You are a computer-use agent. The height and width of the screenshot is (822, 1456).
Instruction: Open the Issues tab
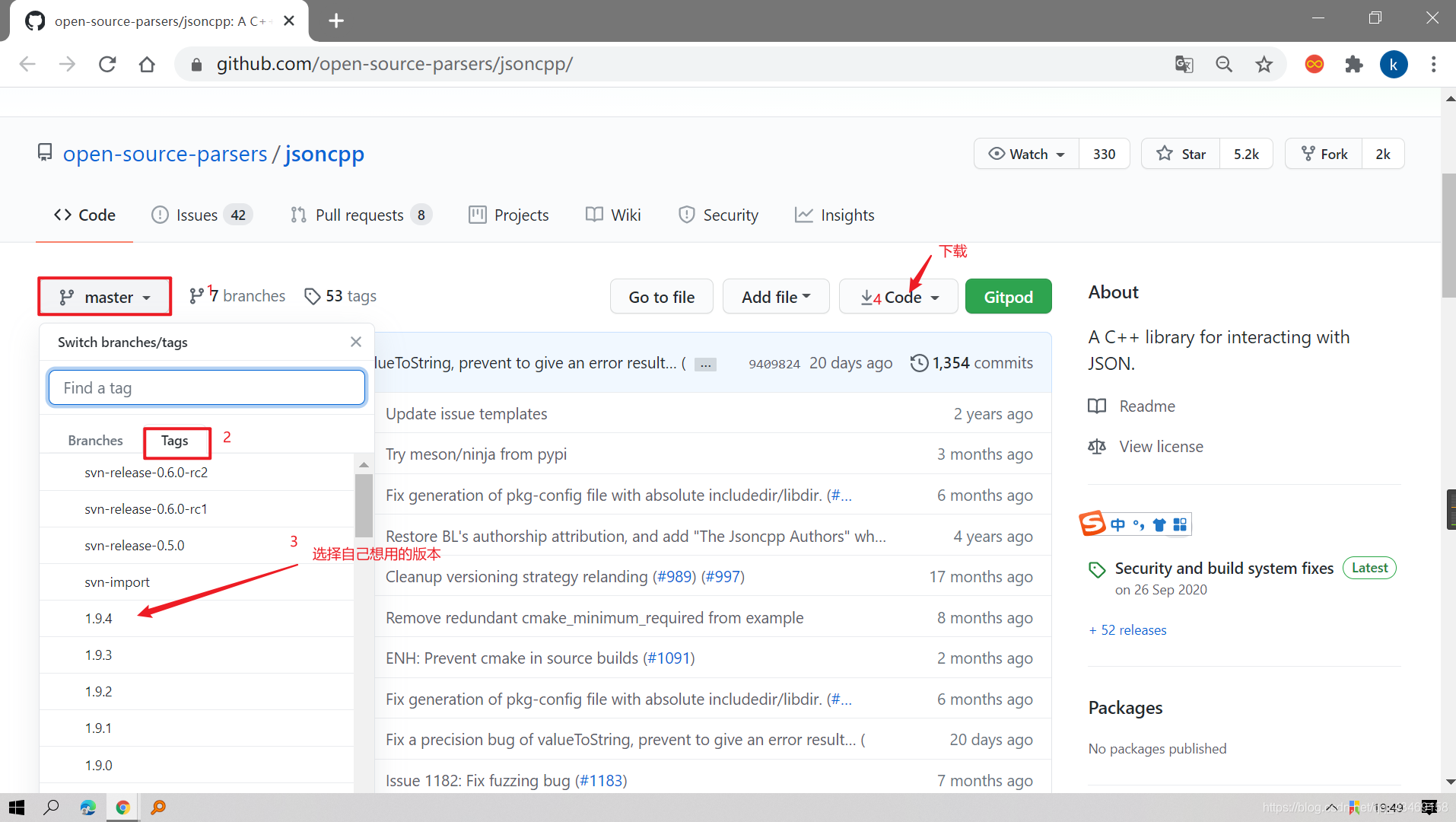202,215
